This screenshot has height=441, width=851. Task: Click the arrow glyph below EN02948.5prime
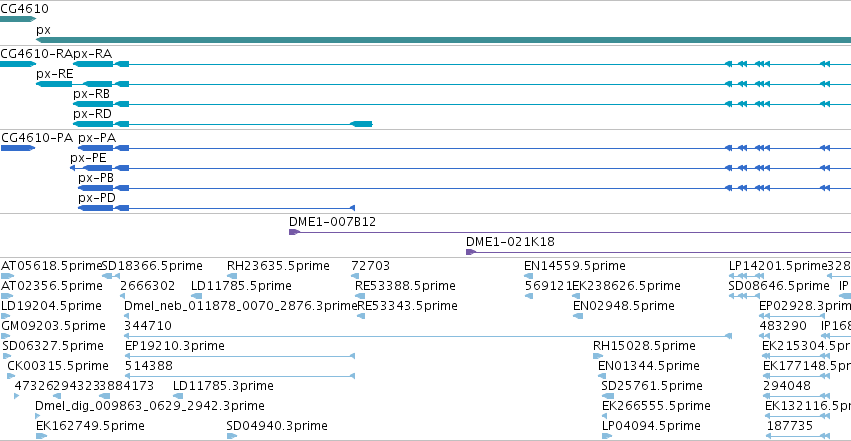coord(578,316)
